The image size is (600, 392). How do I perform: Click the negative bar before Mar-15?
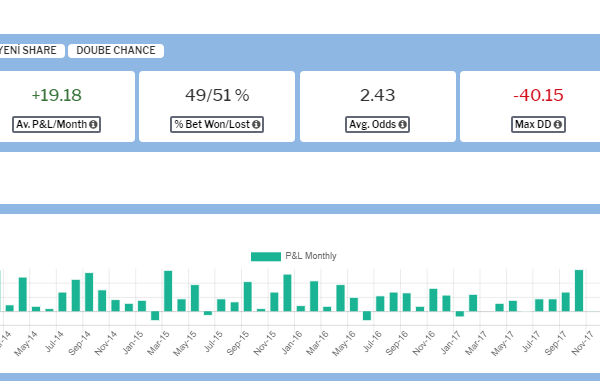[155, 315]
